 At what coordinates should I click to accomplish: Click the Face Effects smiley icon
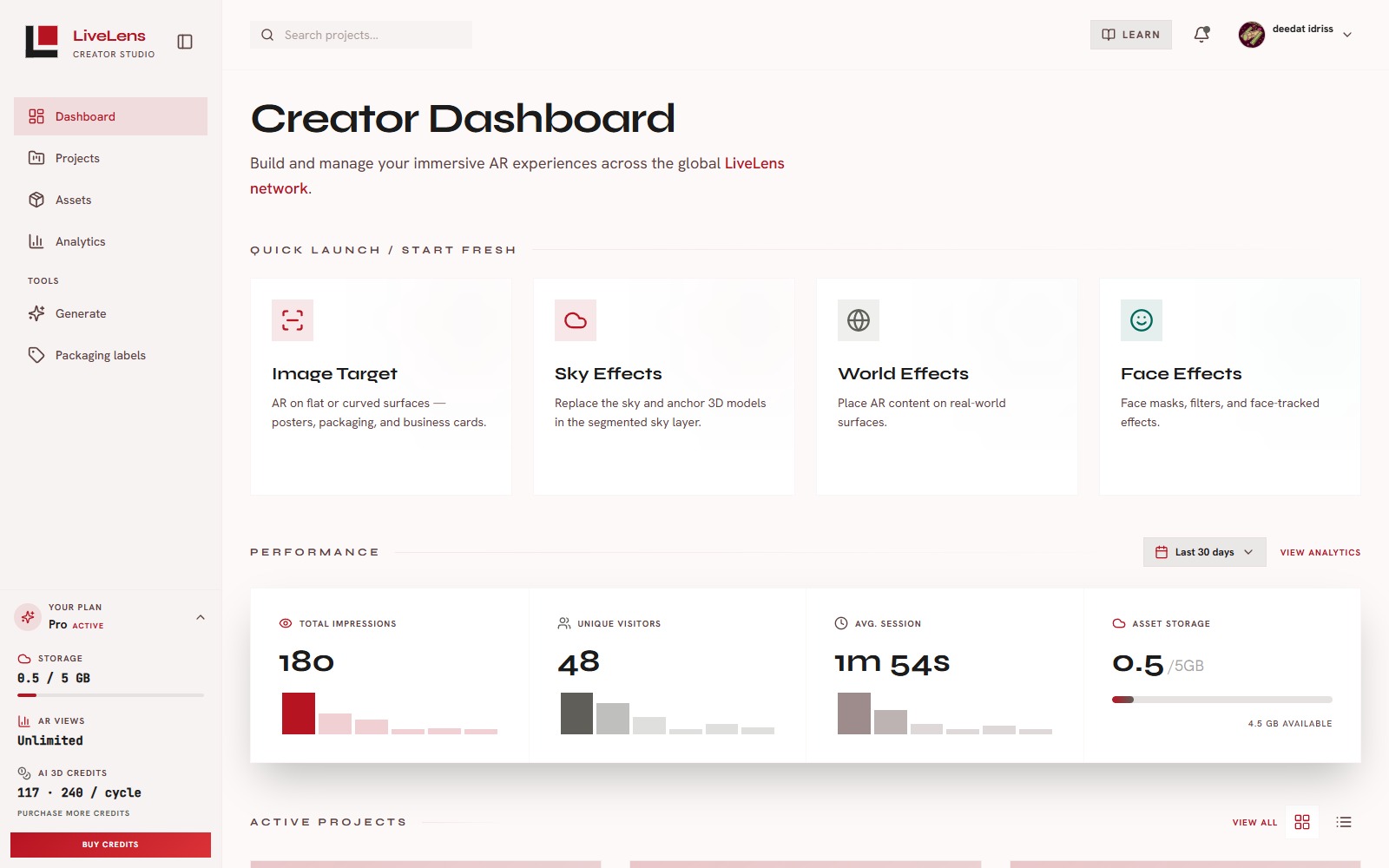pyautogui.click(x=1142, y=320)
